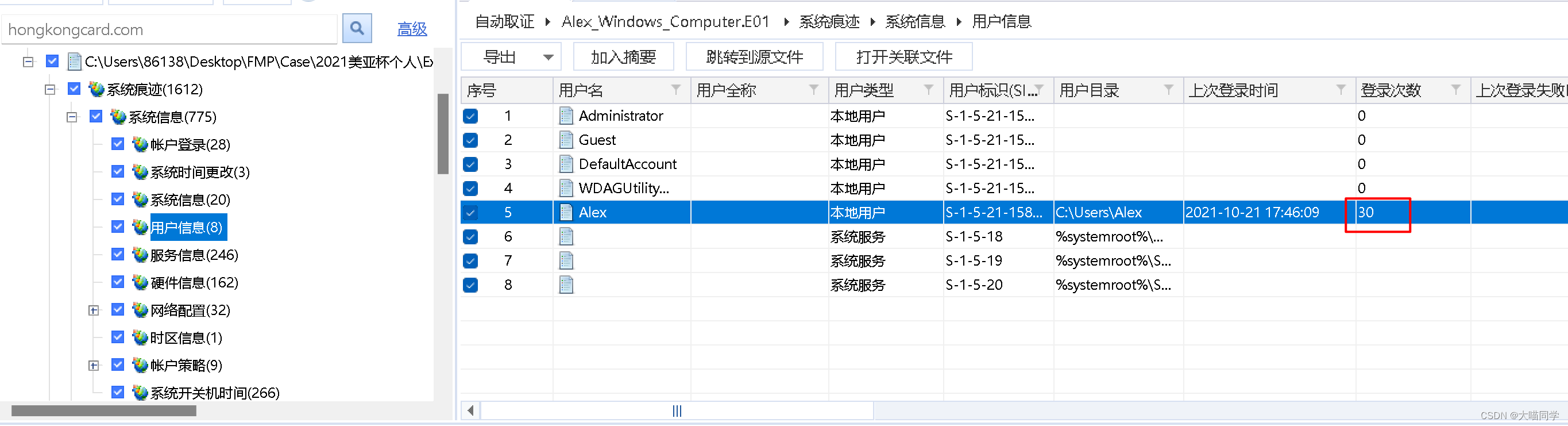Open the filter icon on 用户名 column
1568x426 pixels.
(x=675, y=90)
